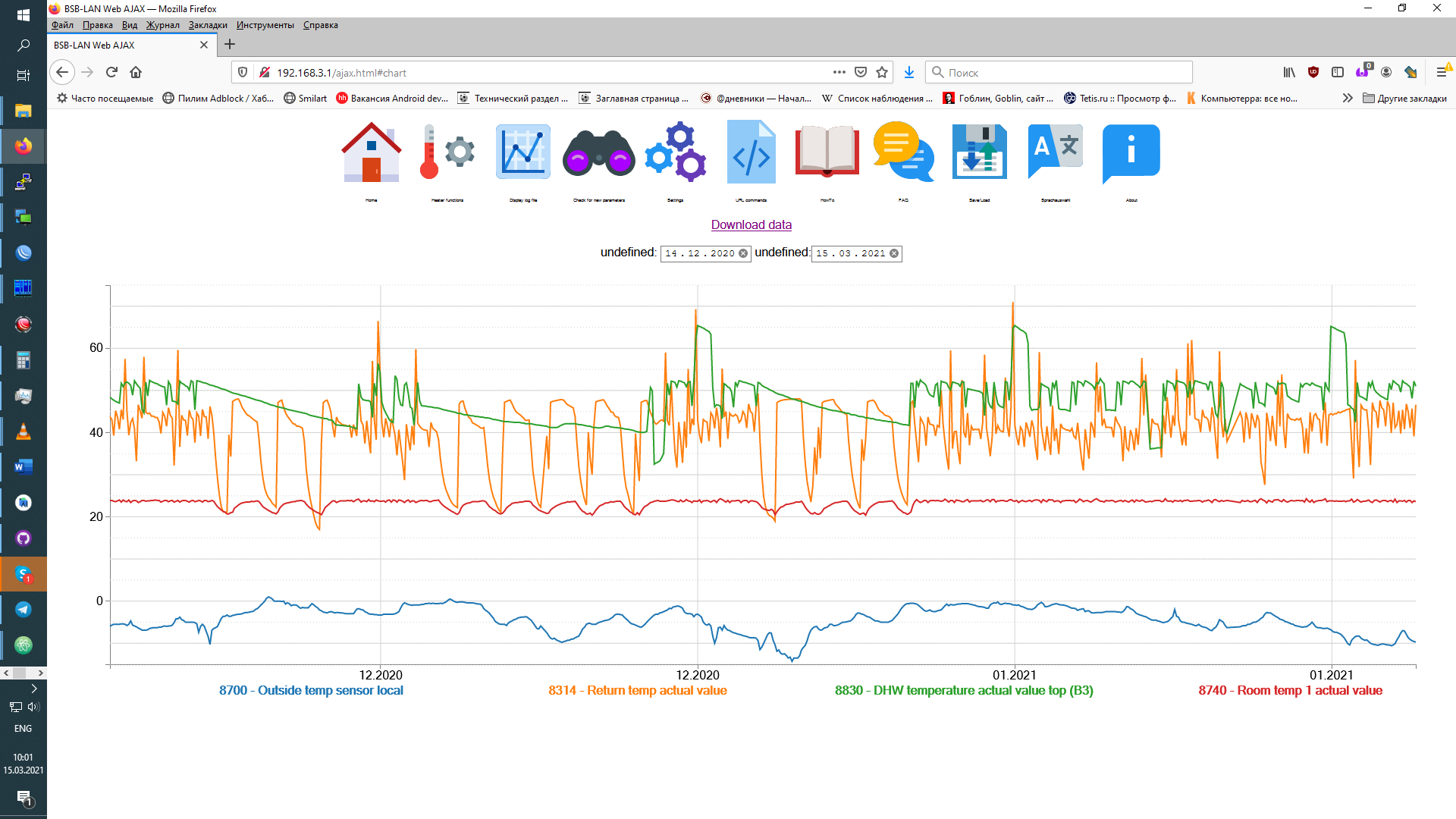Toggle the Return temp actual value series
The width and height of the screenshot is (1456, 819).
[638, 690]
